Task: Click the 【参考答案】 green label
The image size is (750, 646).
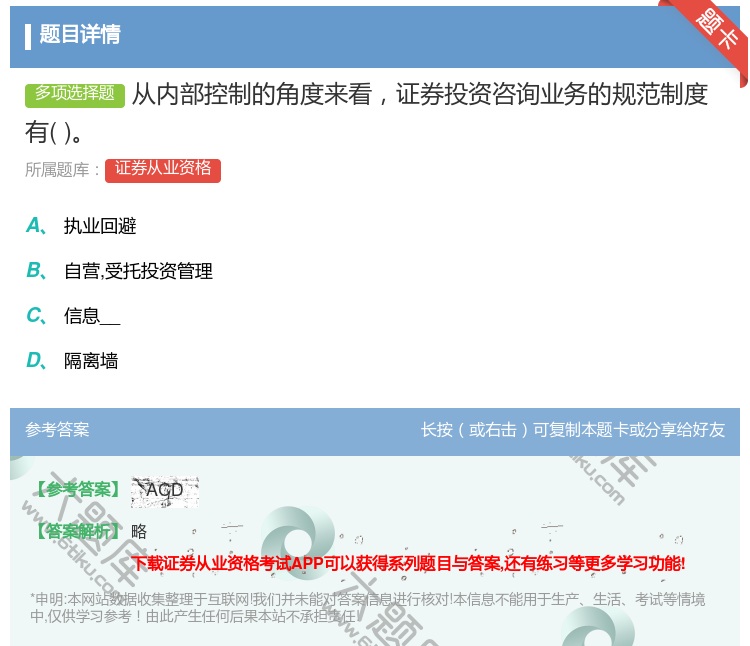Action: point(77,489)
